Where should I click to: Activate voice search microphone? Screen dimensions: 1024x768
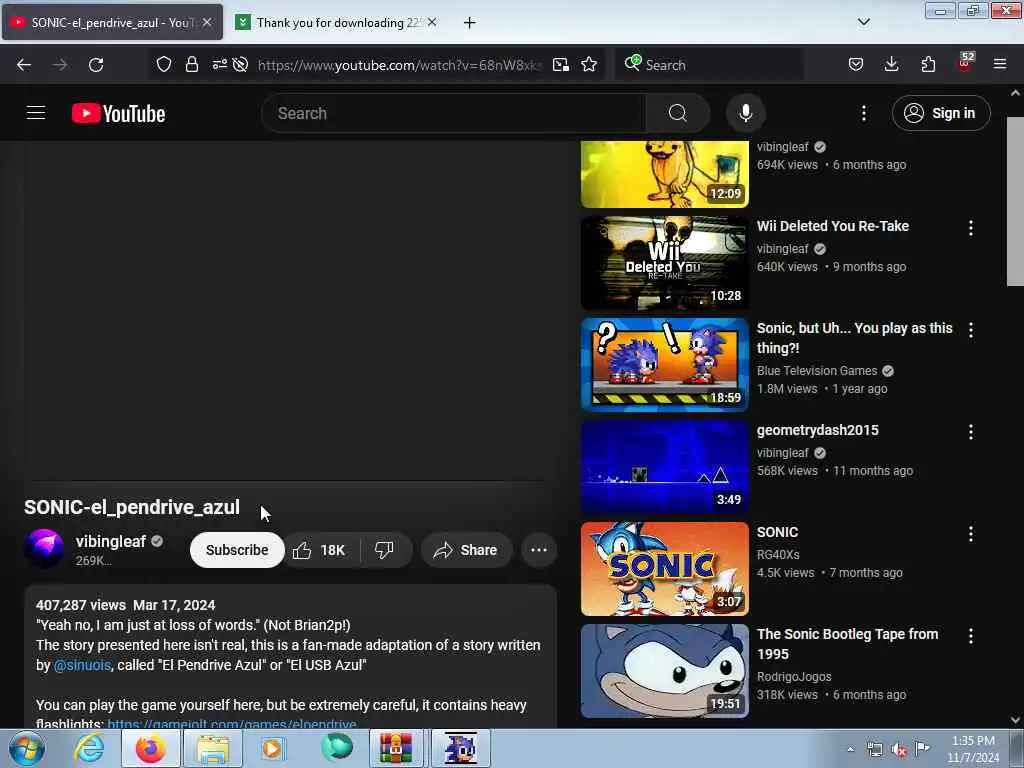point(745,113)
